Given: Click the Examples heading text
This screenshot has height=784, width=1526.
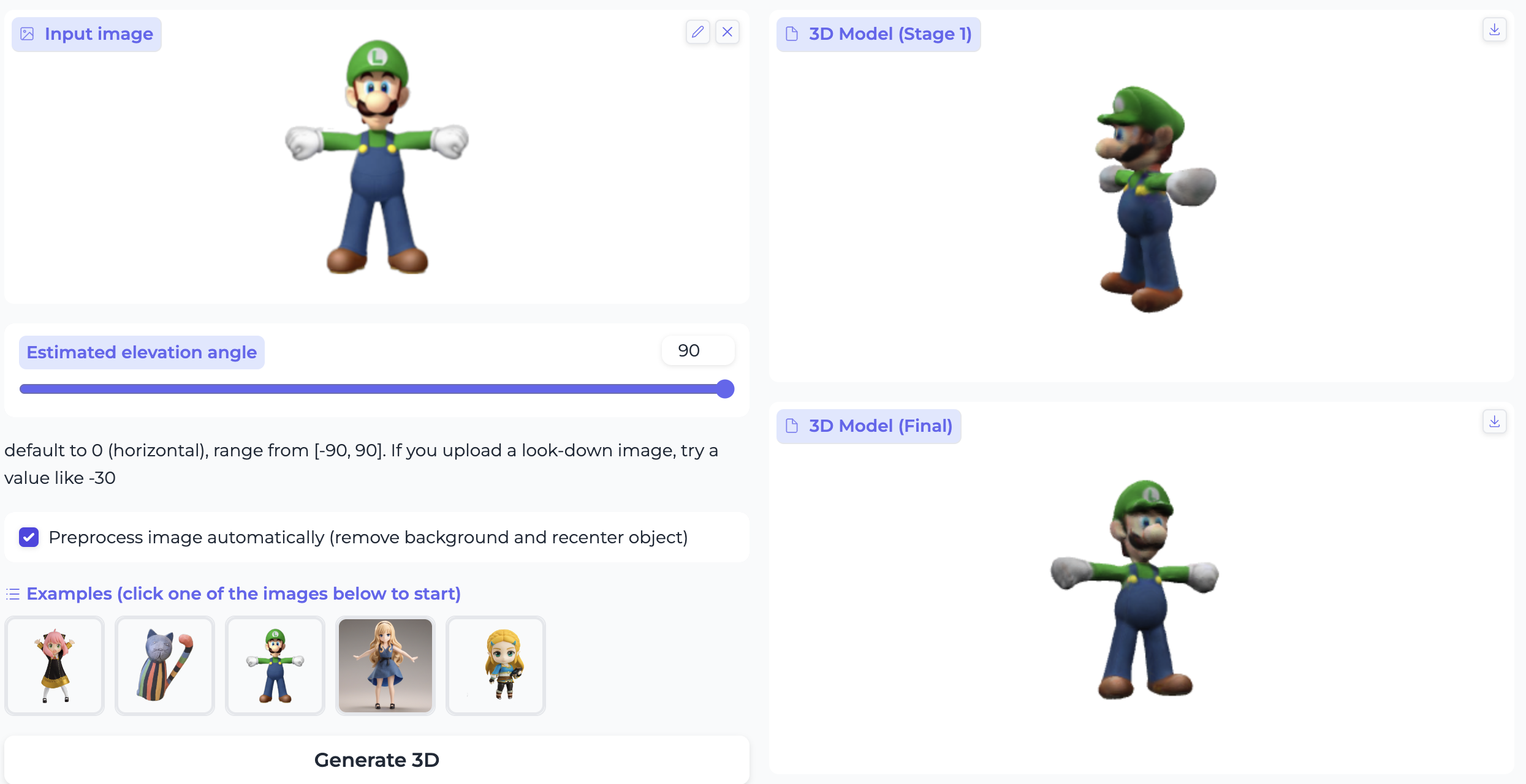Looking at the screenshot, I should click(243, 594).
